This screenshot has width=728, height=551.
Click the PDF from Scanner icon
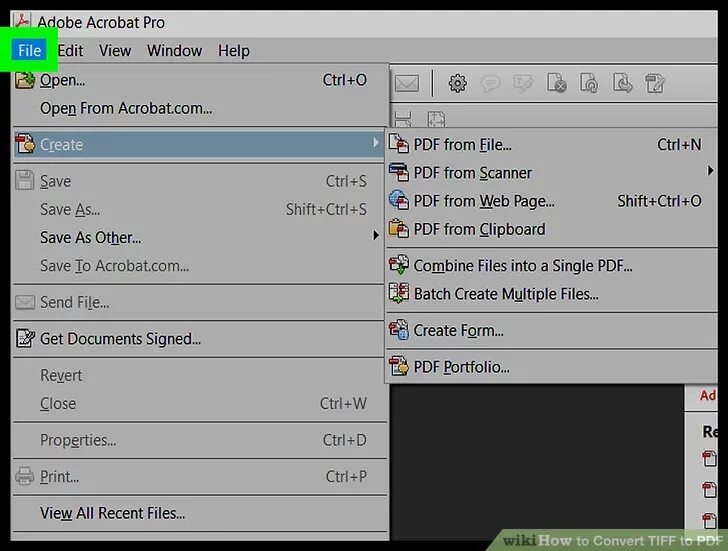pos(399,172)
